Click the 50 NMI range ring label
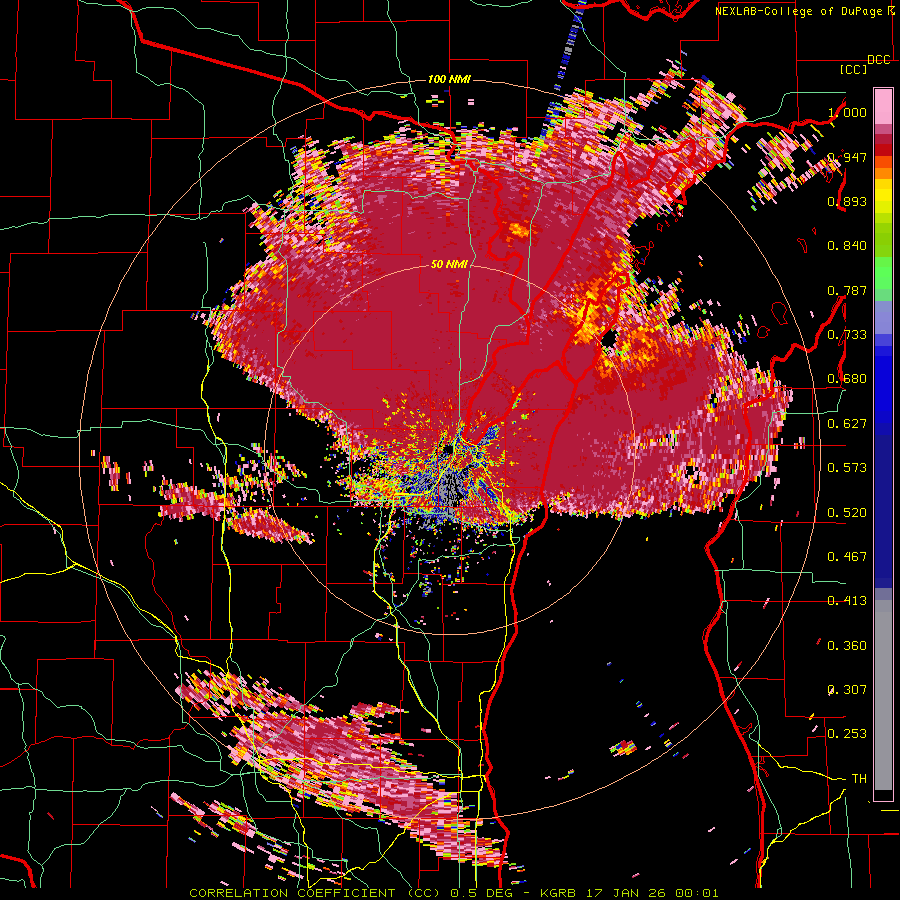Viewport: 900px width, 900px height. [449, 264]
